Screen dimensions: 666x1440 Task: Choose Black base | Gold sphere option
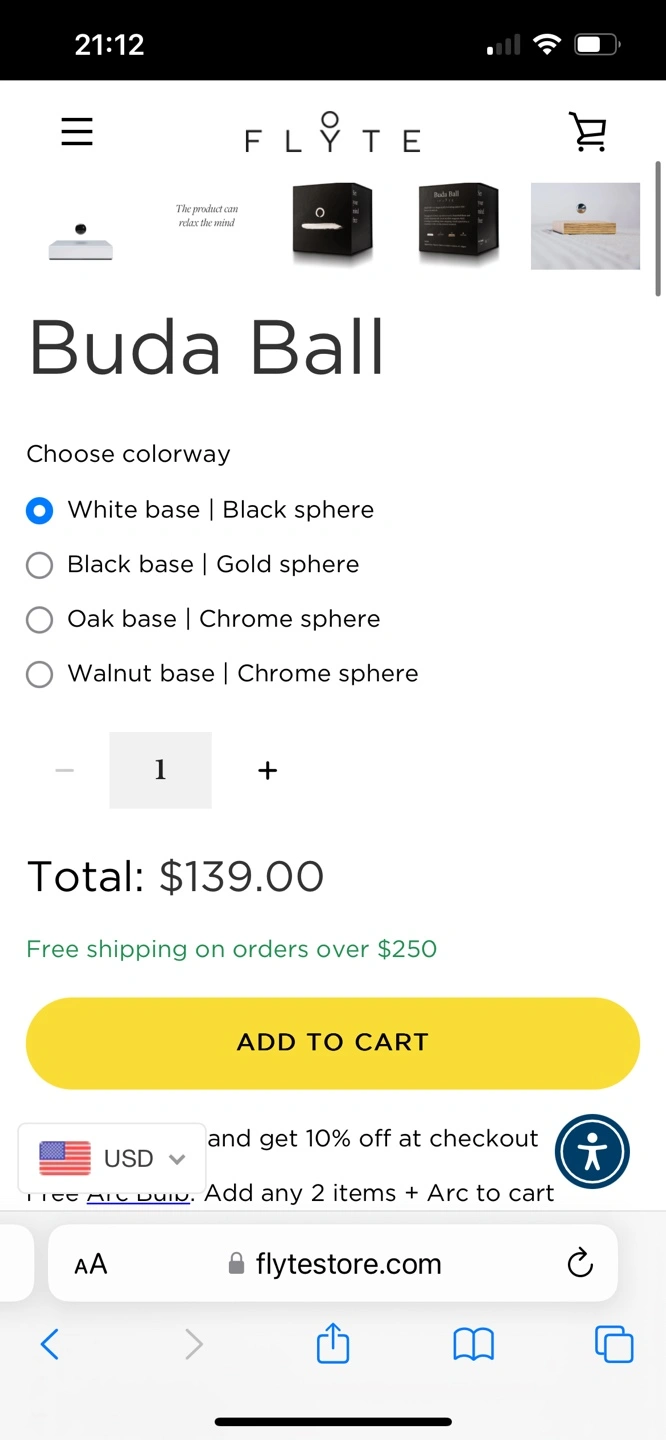click(39, 566)
